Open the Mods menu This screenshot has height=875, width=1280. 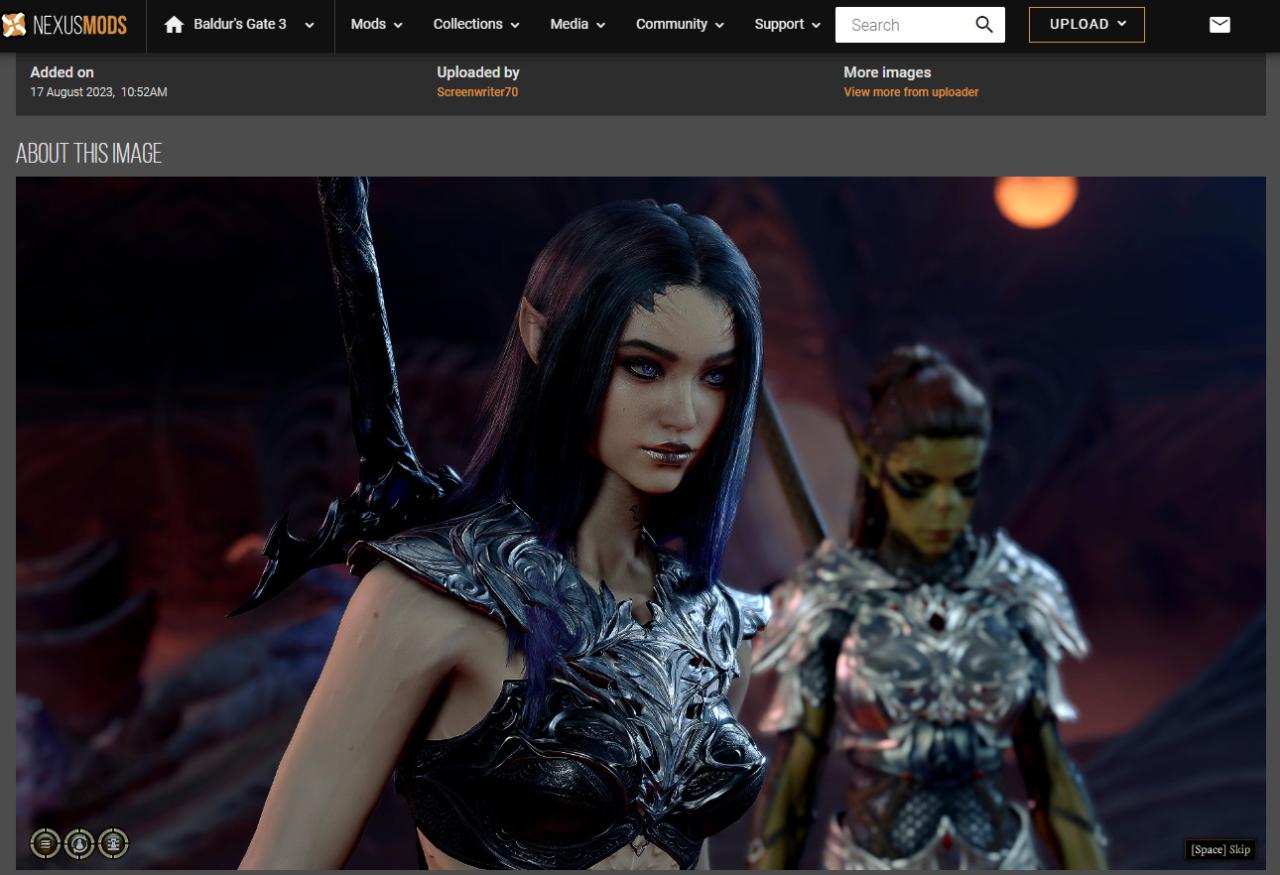click(x=376, y=25)
